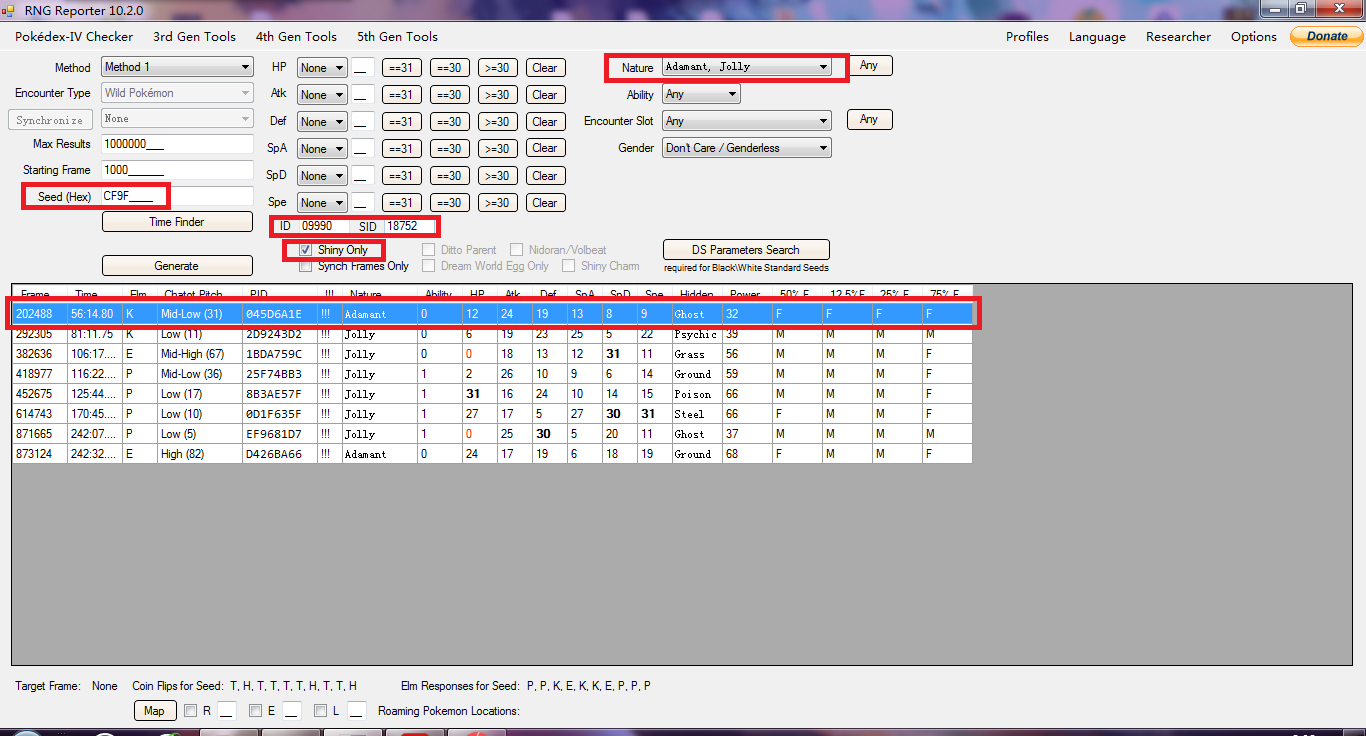Open the Profiles menu
Screen dimensions: 1366x736
click(x=1027, y=37)
